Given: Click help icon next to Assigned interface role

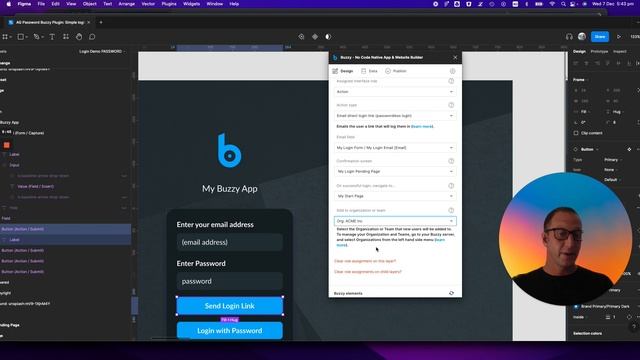Looking at the screenshot, I should coord(451,81).
